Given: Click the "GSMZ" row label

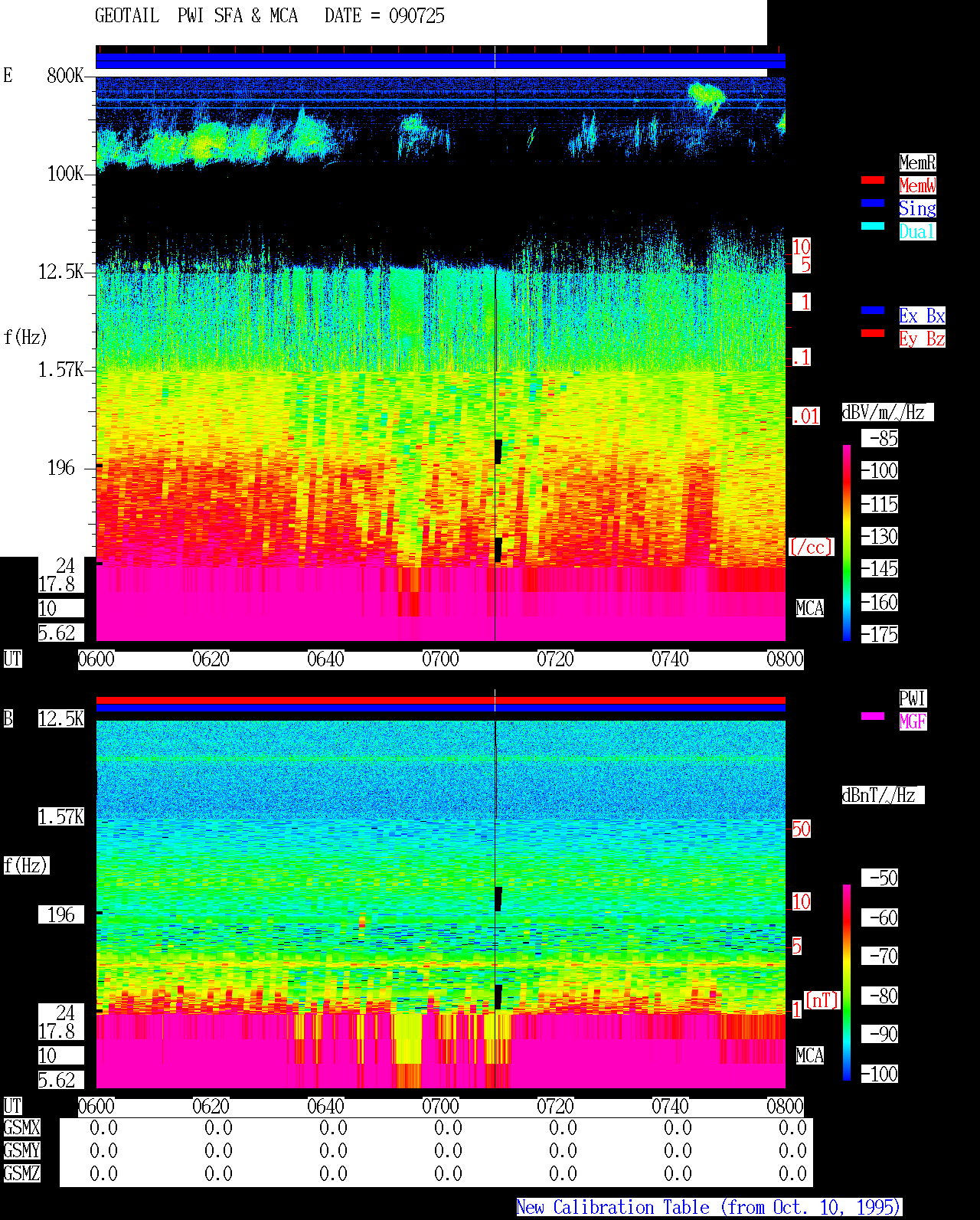Looking at the screenshot, I should (x=21, y=1173).
